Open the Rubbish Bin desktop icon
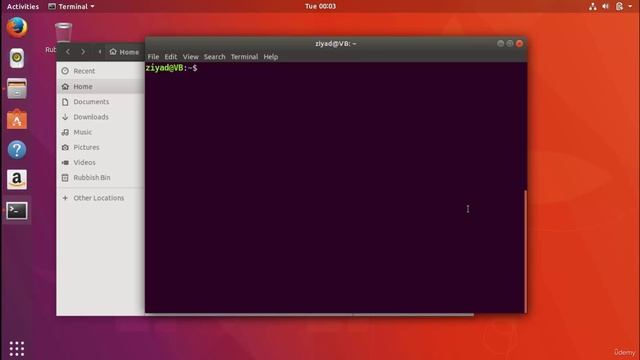 63,33
